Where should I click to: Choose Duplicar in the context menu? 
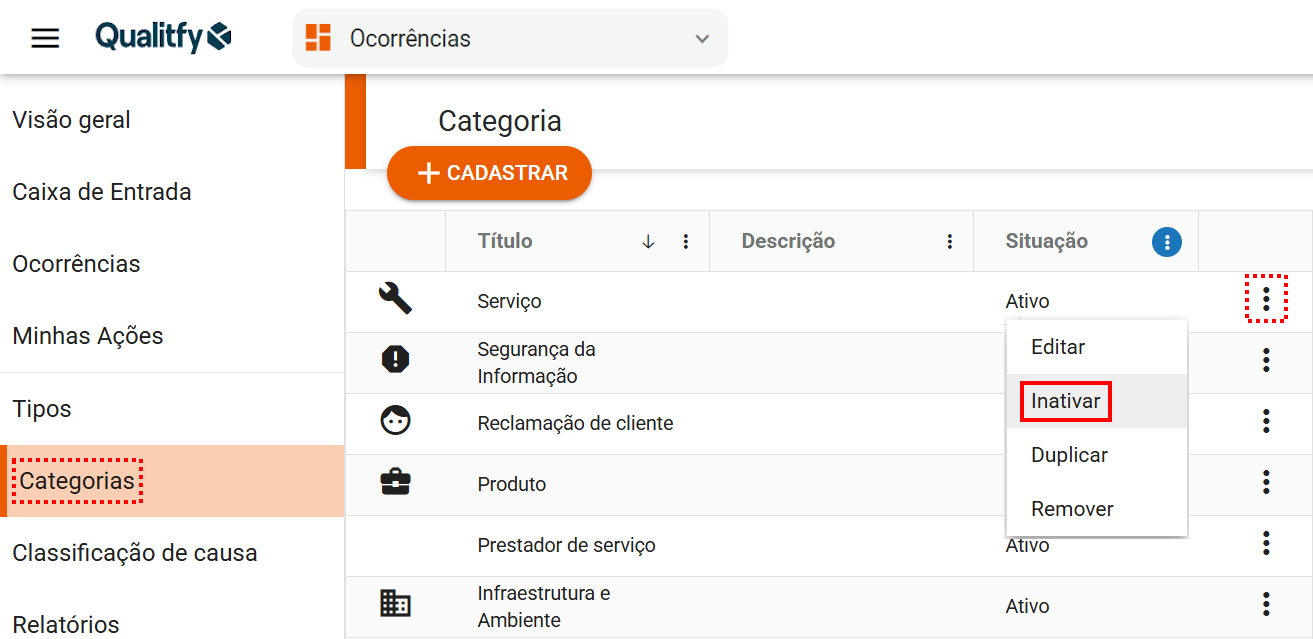pos(1069,455)
